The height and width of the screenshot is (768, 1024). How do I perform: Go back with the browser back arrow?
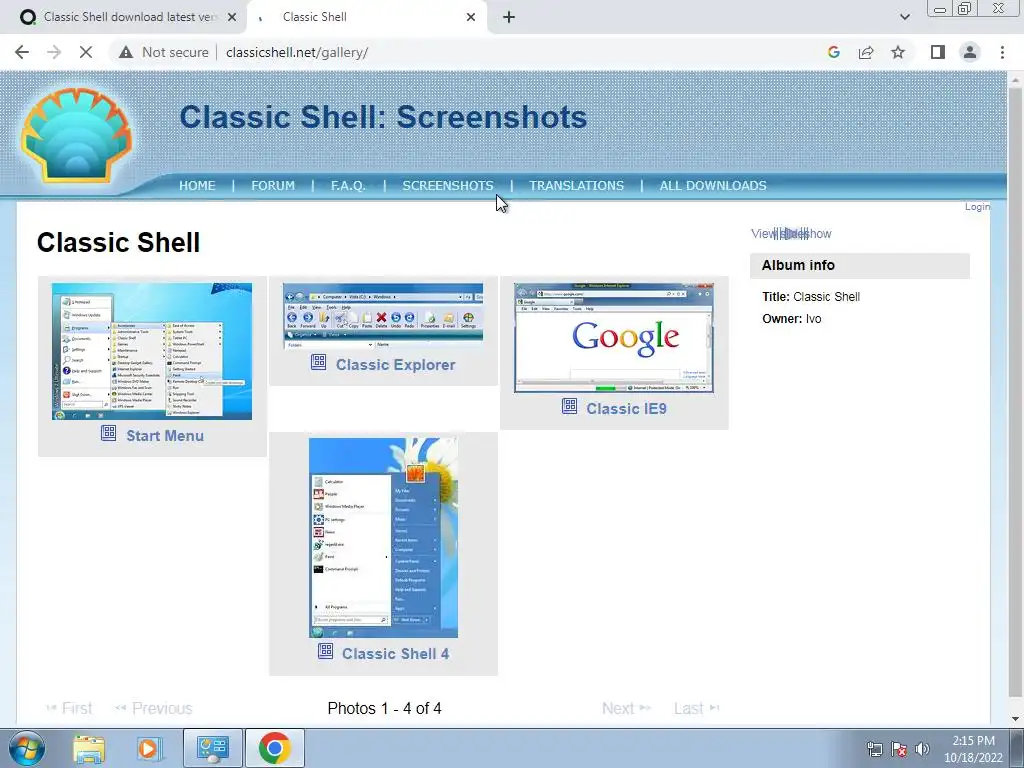pos(22,52)
